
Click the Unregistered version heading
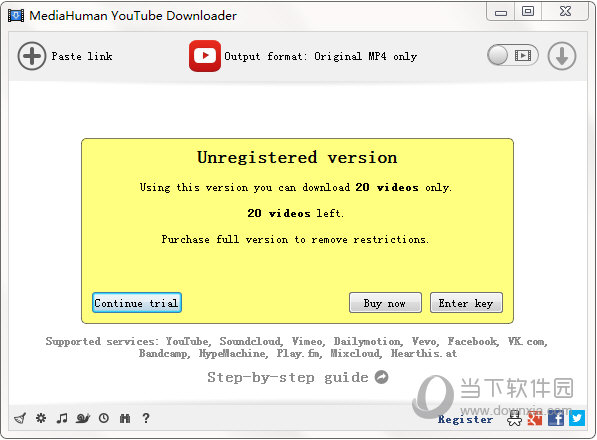click(297, 158)
